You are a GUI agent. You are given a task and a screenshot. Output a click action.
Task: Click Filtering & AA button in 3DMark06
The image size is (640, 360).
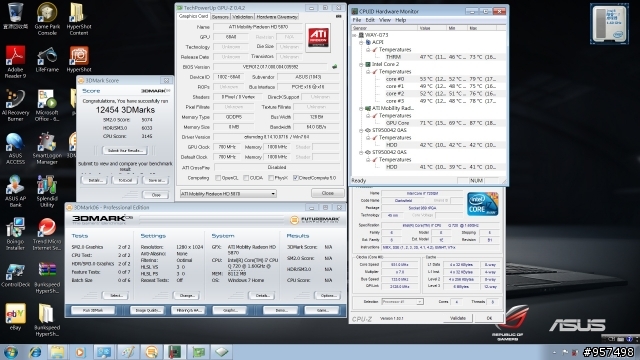[x=188, y=310]
